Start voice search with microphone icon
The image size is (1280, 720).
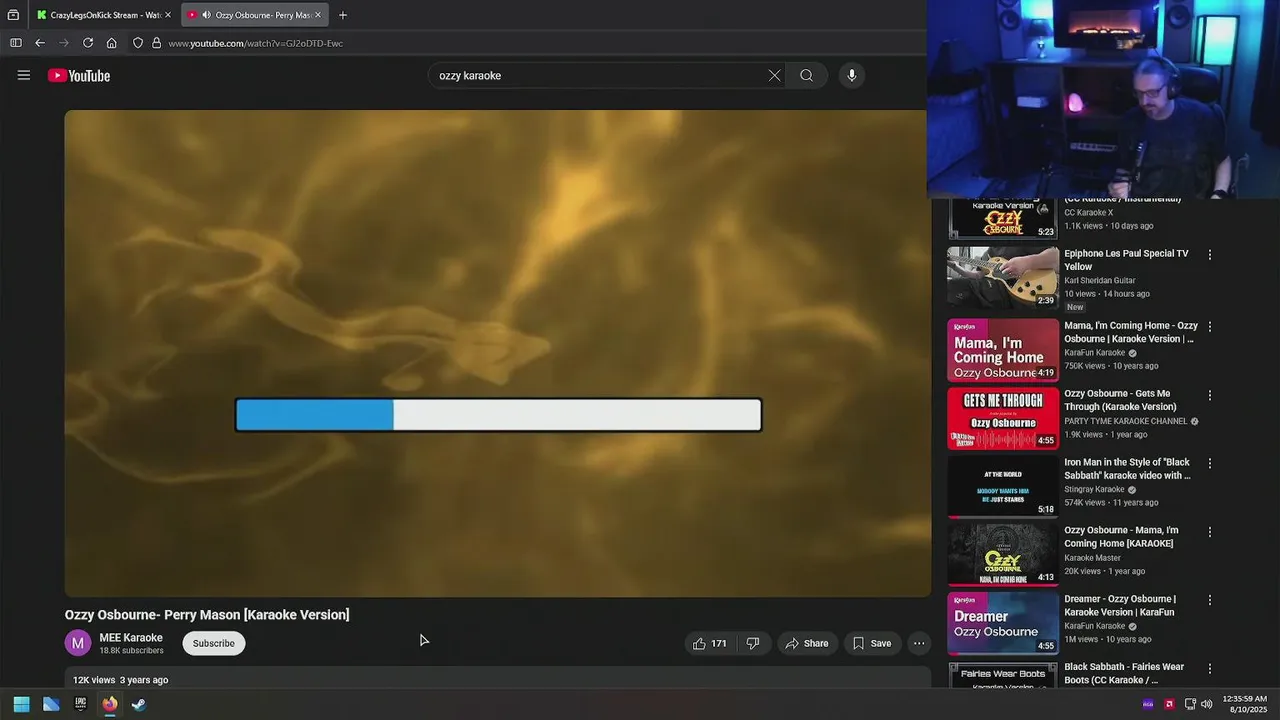pyautogui.click(x=851, y=76)
